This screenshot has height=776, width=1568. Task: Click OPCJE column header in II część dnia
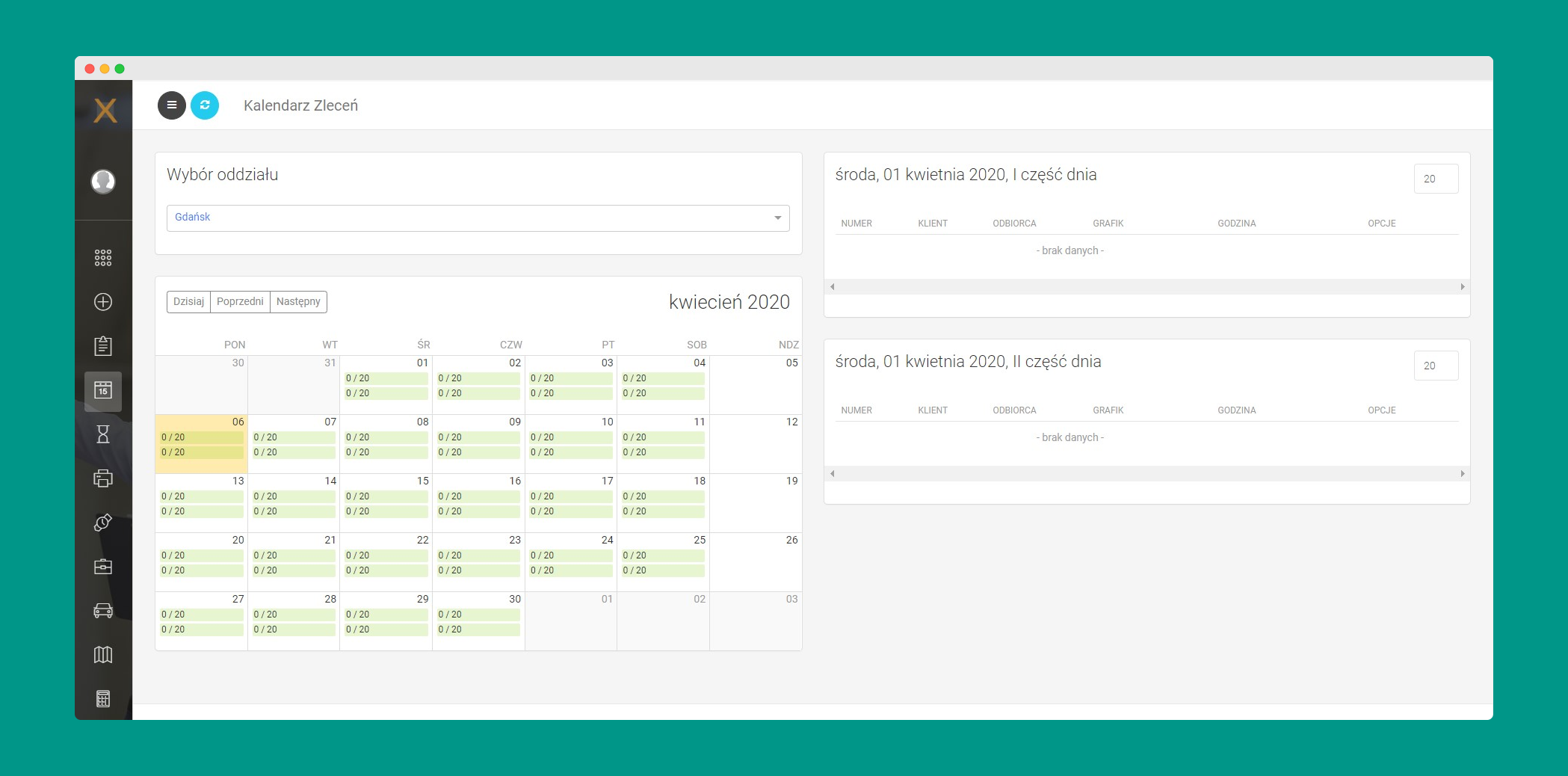click(1382, 410)
